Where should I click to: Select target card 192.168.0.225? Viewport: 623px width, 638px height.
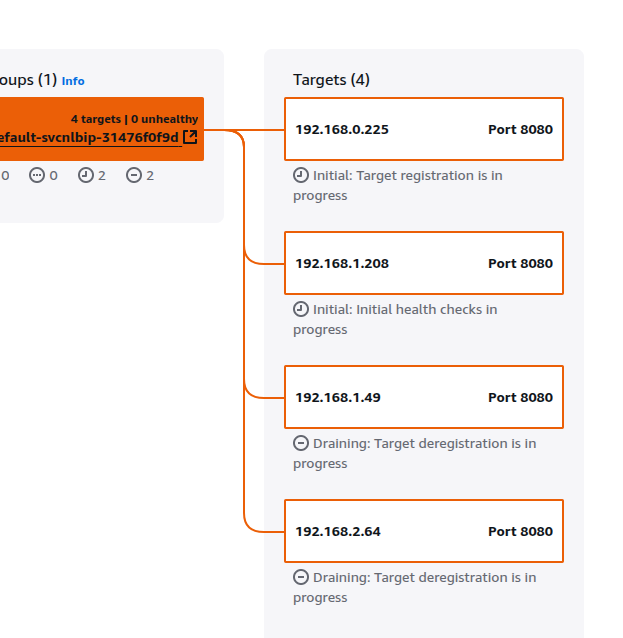pyautogui.click(x=424, y=129)
